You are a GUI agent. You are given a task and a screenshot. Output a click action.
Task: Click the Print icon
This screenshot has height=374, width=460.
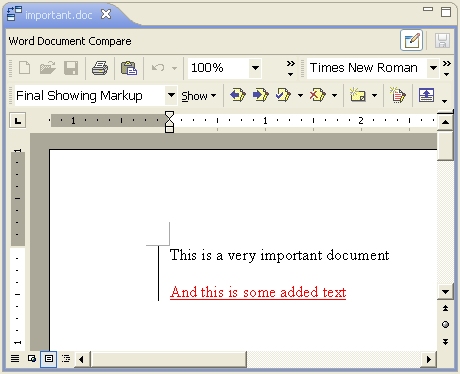[x=100, y=68]
